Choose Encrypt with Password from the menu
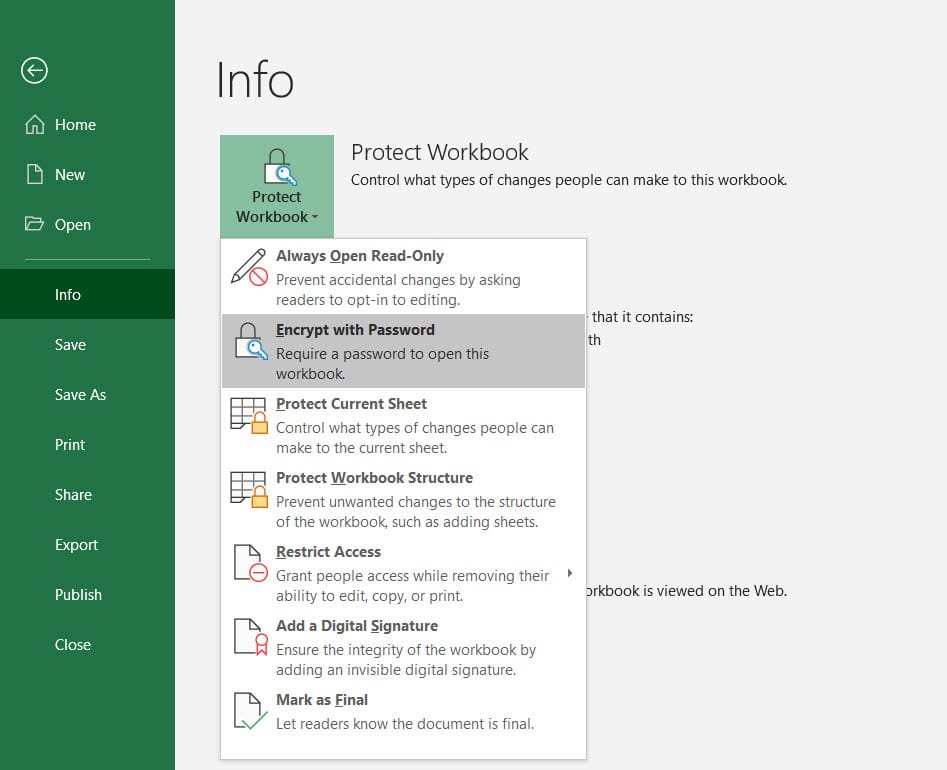 355,329
